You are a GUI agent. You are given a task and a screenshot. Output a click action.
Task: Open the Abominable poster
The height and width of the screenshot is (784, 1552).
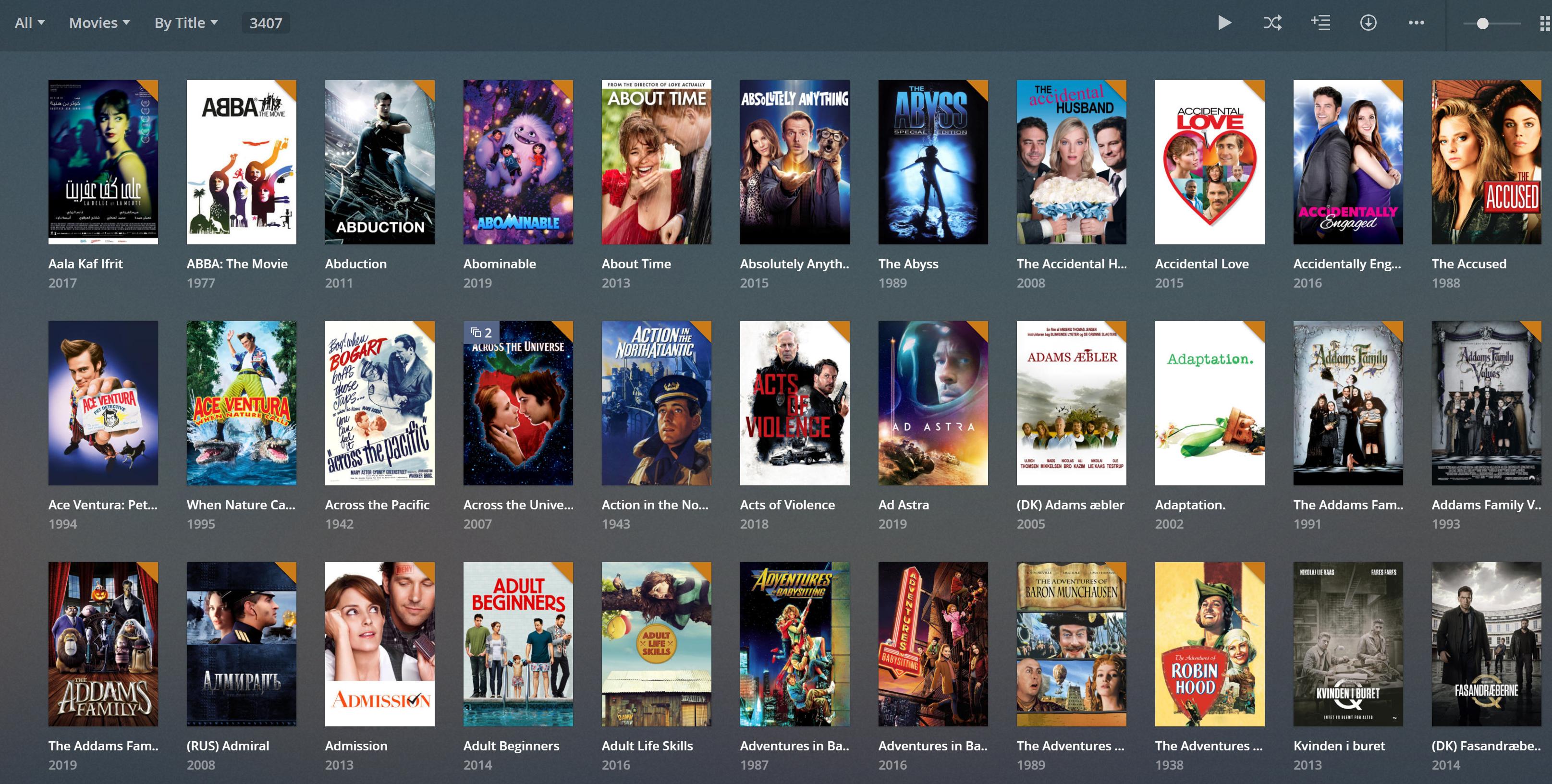517,162
